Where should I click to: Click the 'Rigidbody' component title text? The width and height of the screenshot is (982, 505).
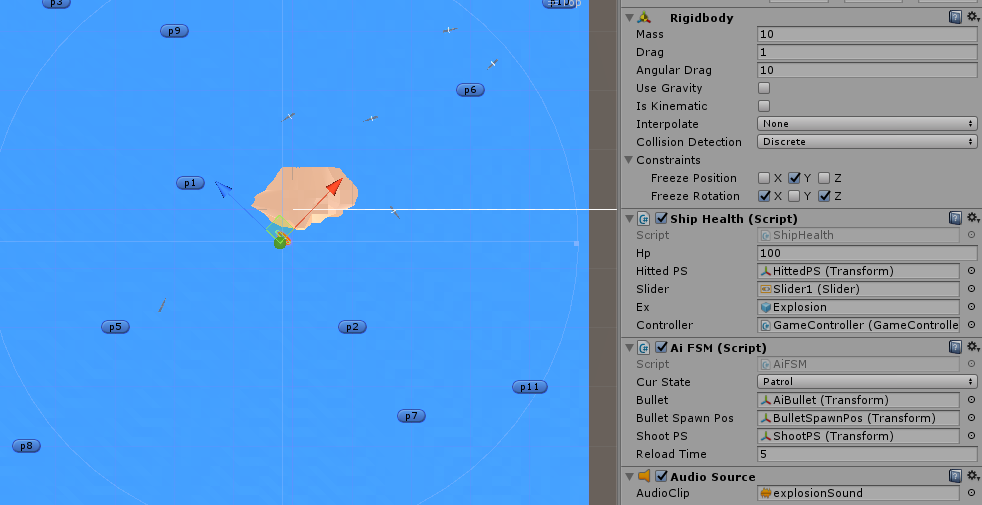[x=701, y=18]
